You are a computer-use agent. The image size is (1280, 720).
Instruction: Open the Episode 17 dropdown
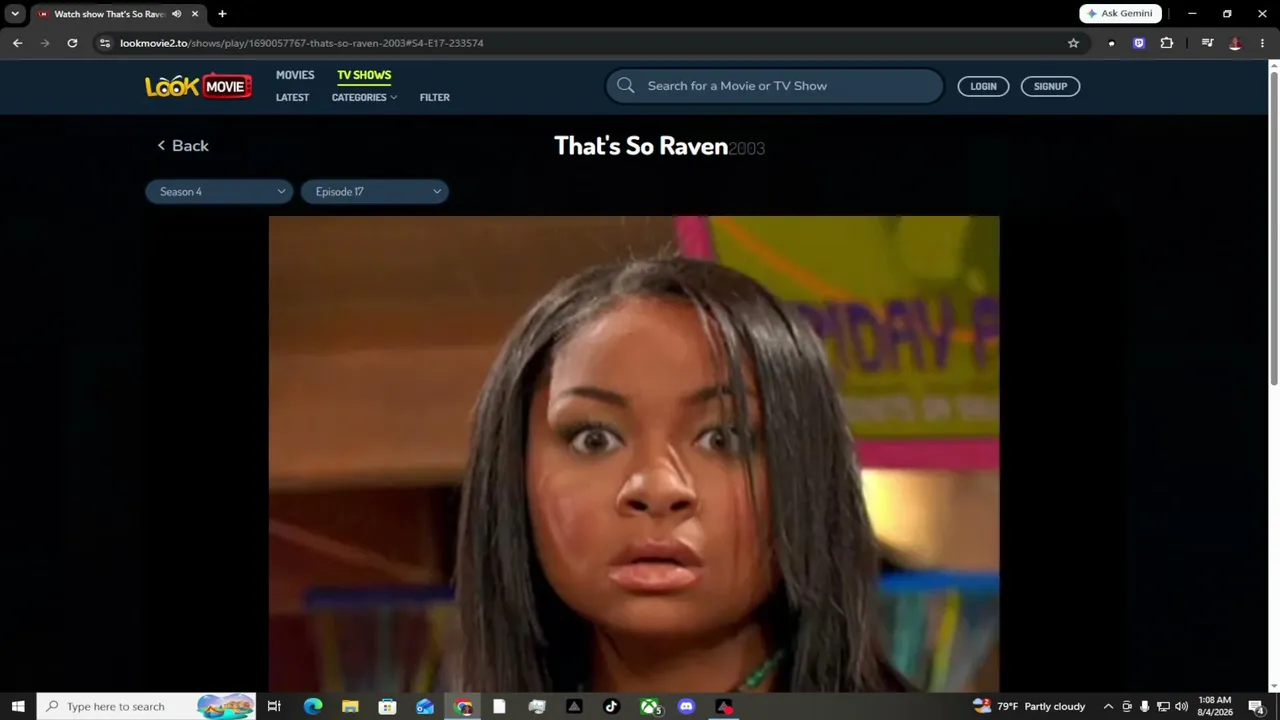[375, 192]
